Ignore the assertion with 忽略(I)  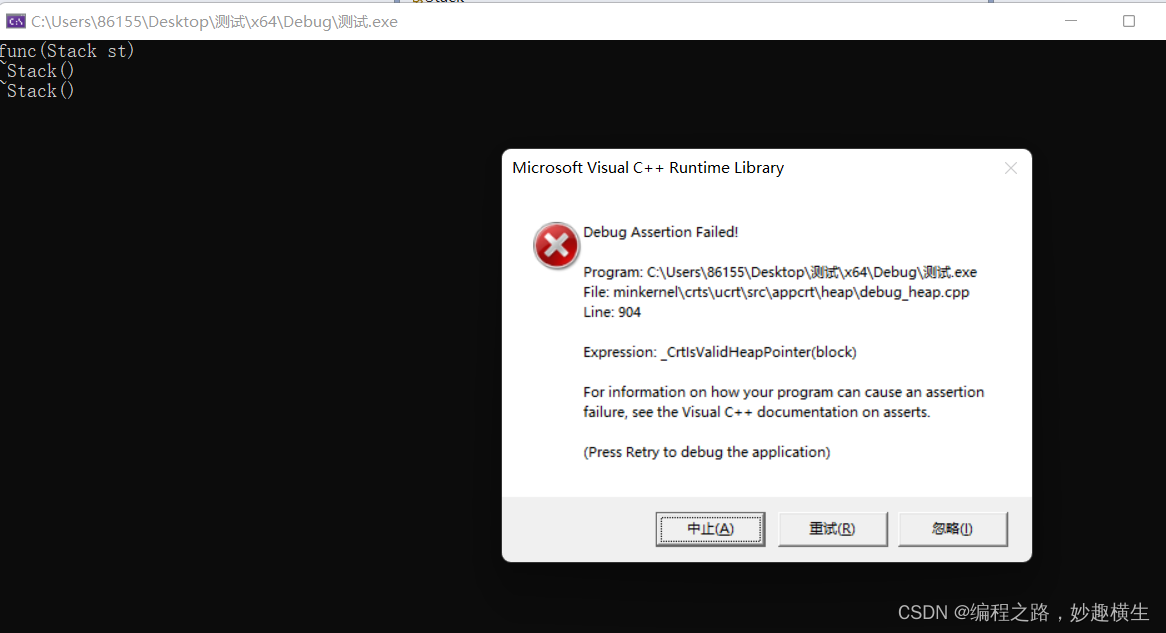953,529
